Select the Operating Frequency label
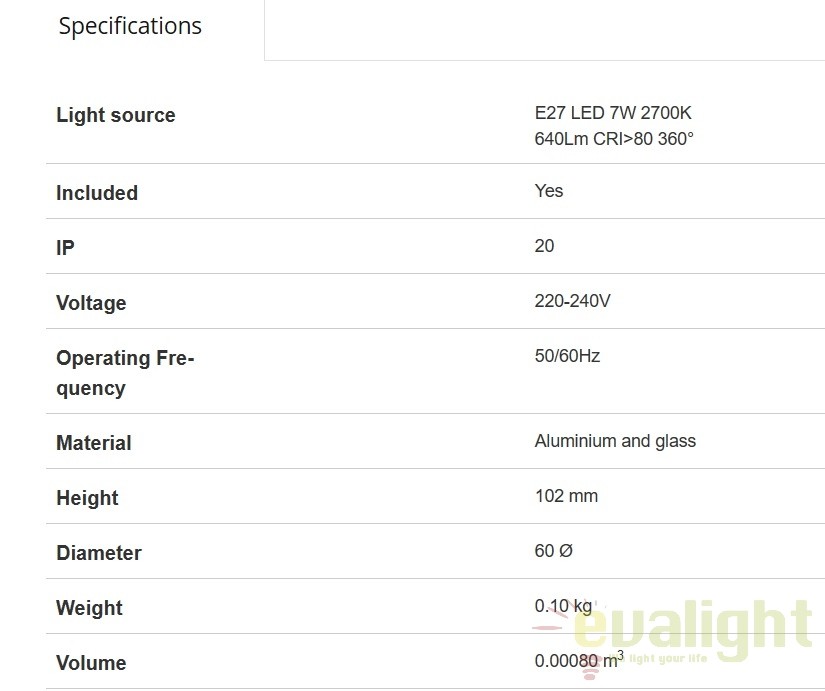Viewport: 825px width, 691px height. (x=125, y=373)
